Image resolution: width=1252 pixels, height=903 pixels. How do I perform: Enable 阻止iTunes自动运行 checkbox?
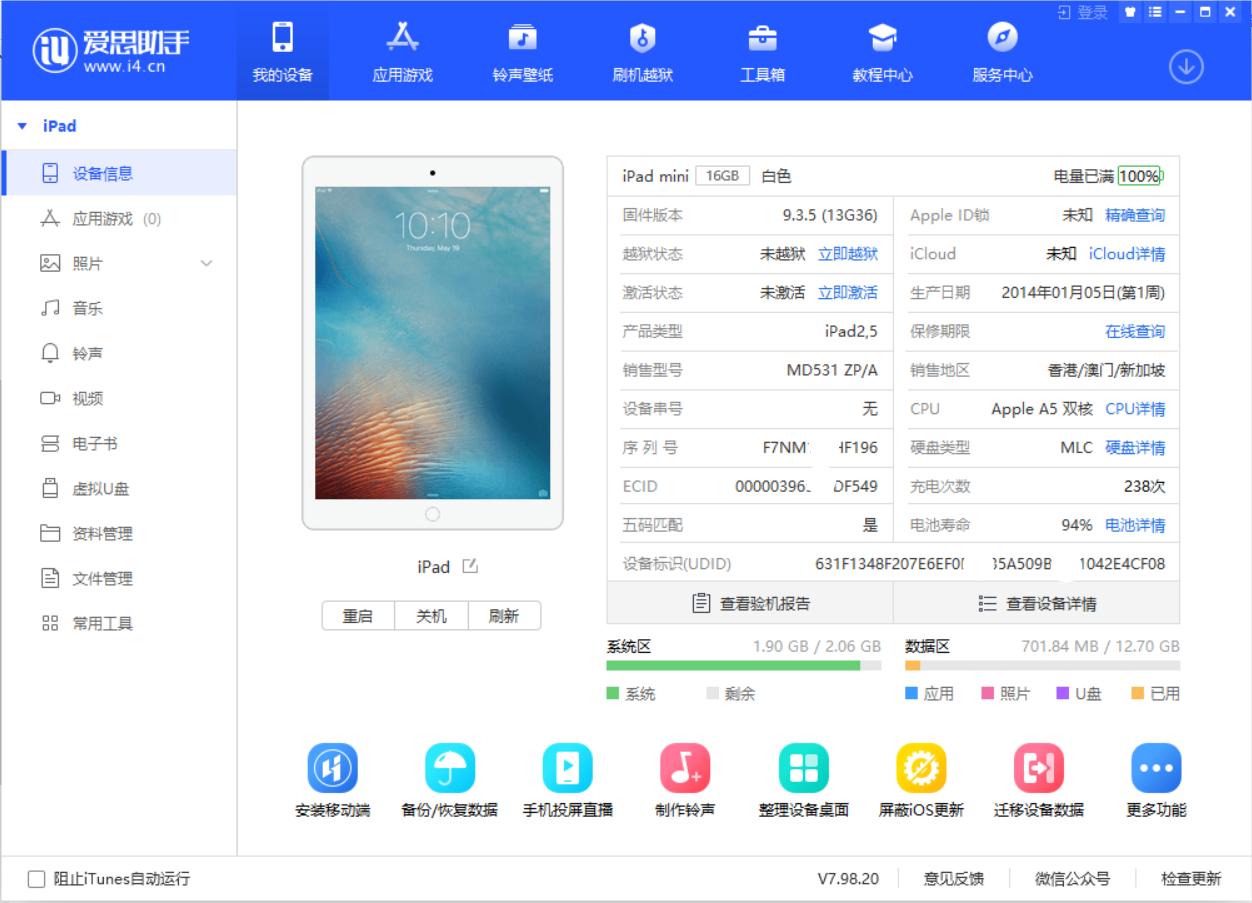[37, 877]
